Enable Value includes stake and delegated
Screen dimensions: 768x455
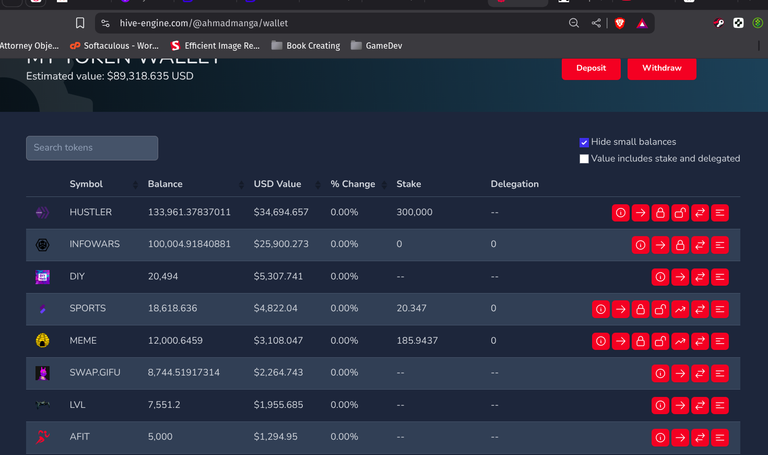pos(584,159)
